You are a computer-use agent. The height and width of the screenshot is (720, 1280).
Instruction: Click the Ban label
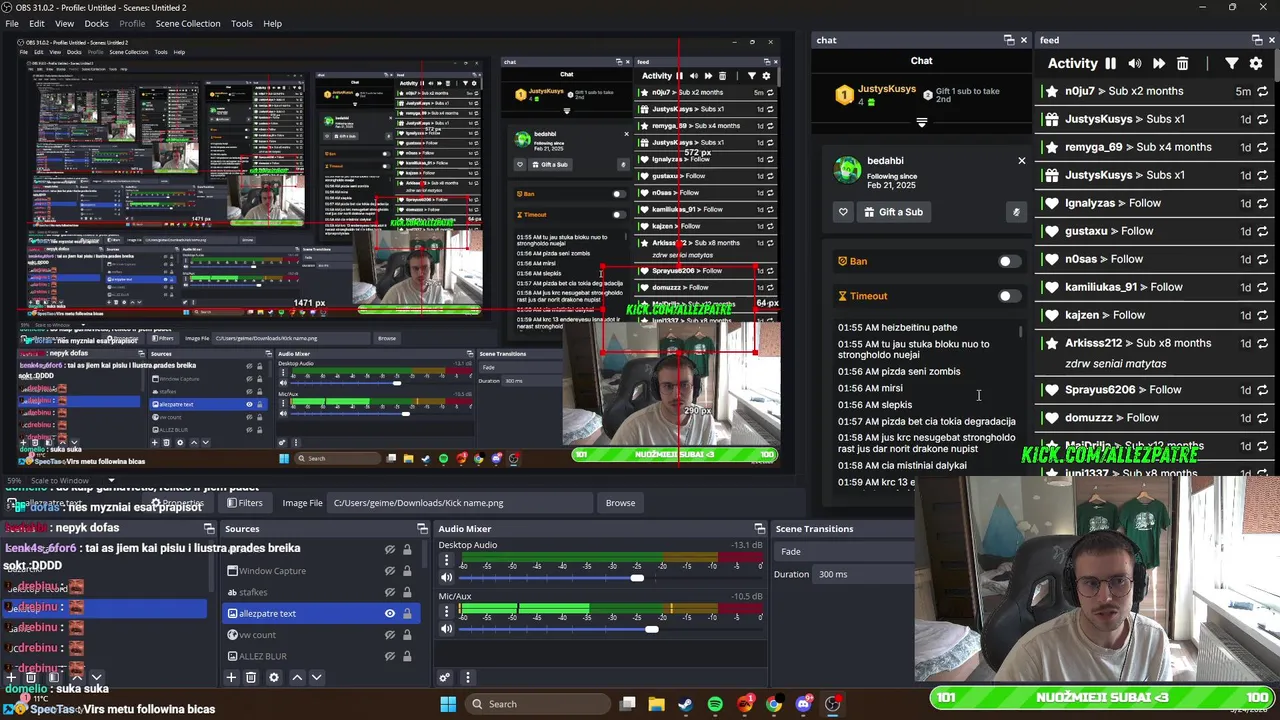coord(858,262)
